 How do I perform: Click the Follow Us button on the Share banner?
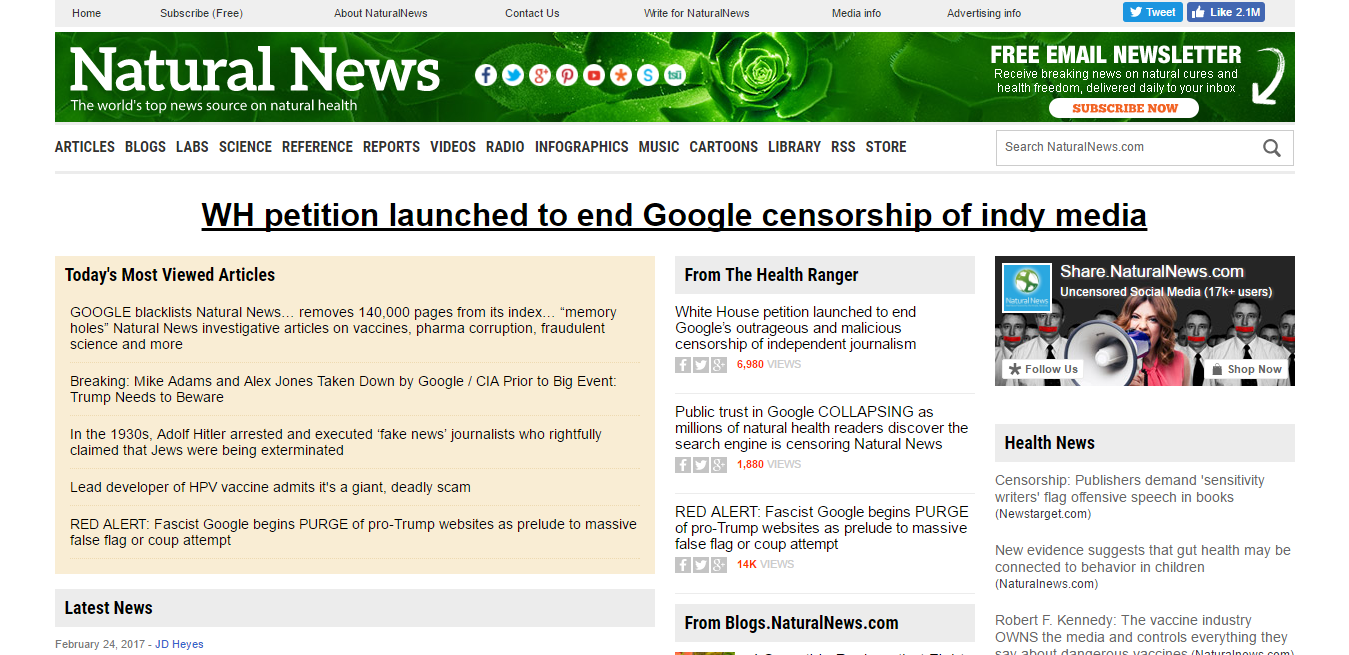pos(1043,369)
